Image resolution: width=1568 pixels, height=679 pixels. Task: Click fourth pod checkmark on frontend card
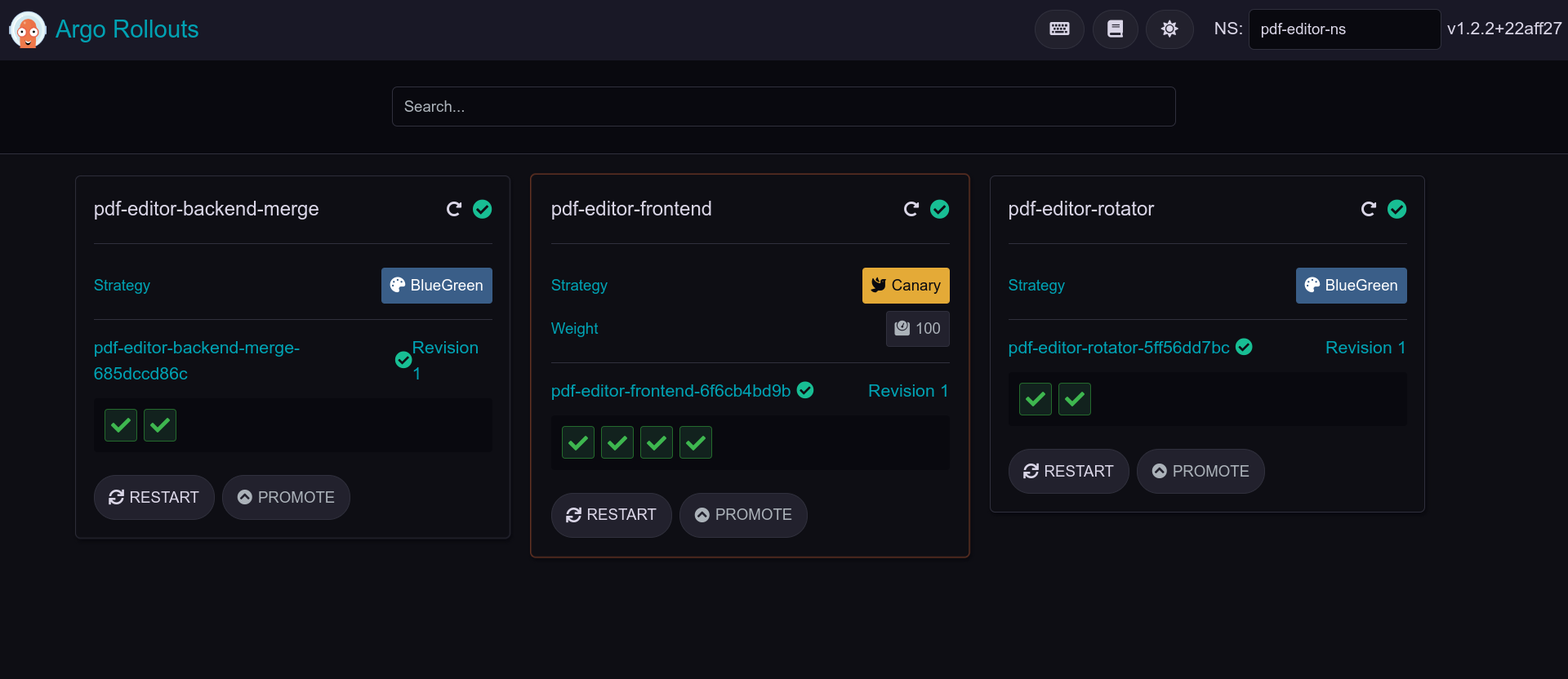[x=696, y=442]
